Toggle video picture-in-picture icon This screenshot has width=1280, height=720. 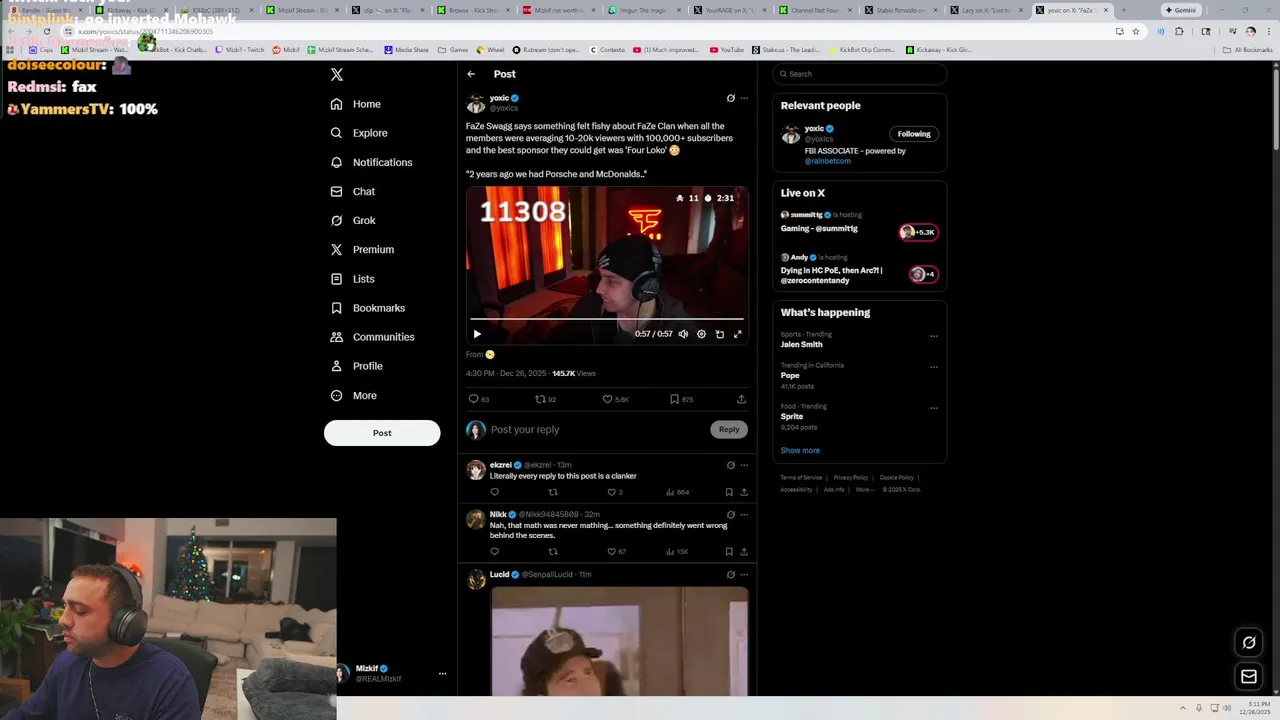tap(719, 334)
